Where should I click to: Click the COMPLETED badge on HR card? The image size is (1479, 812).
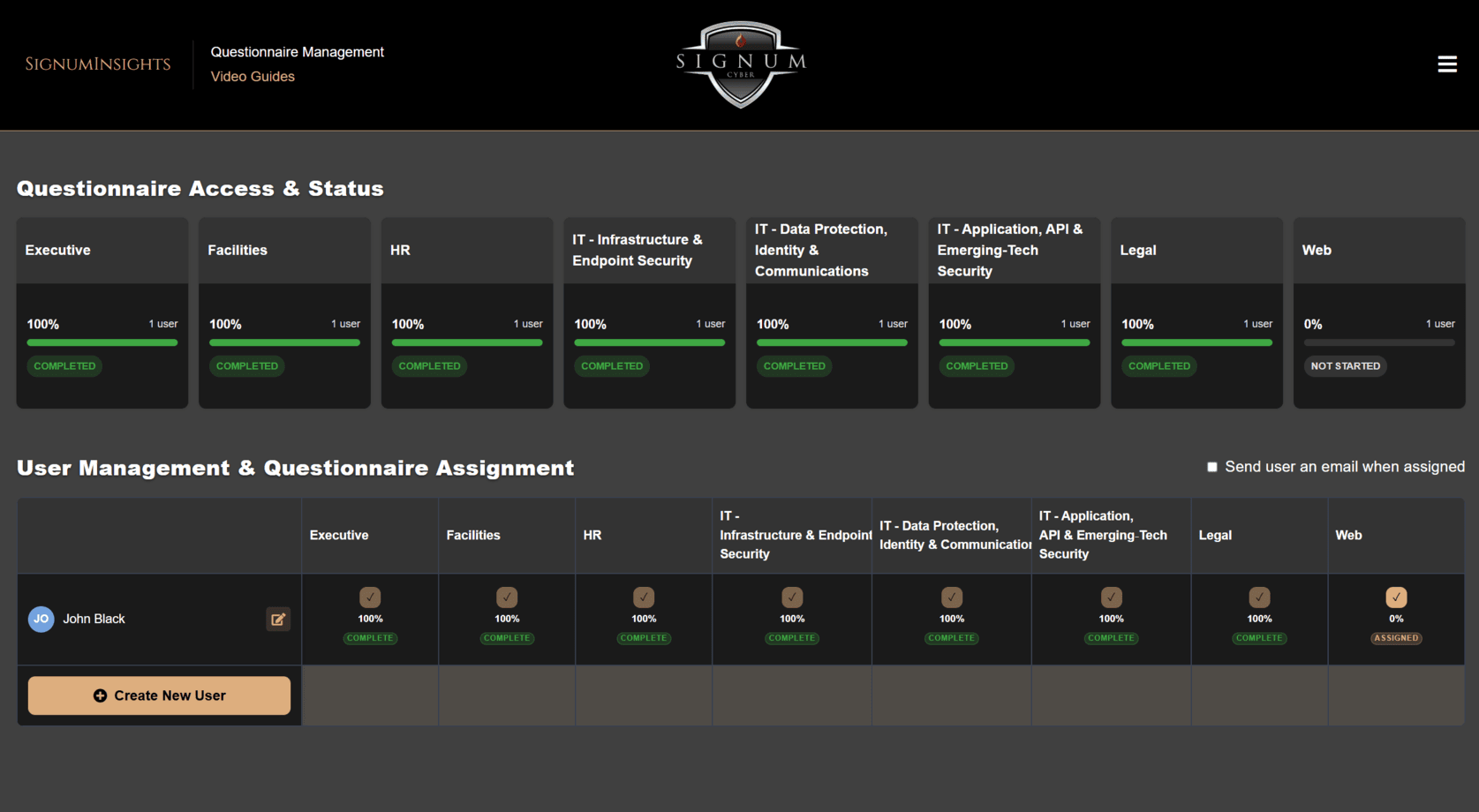coord(429,366)
